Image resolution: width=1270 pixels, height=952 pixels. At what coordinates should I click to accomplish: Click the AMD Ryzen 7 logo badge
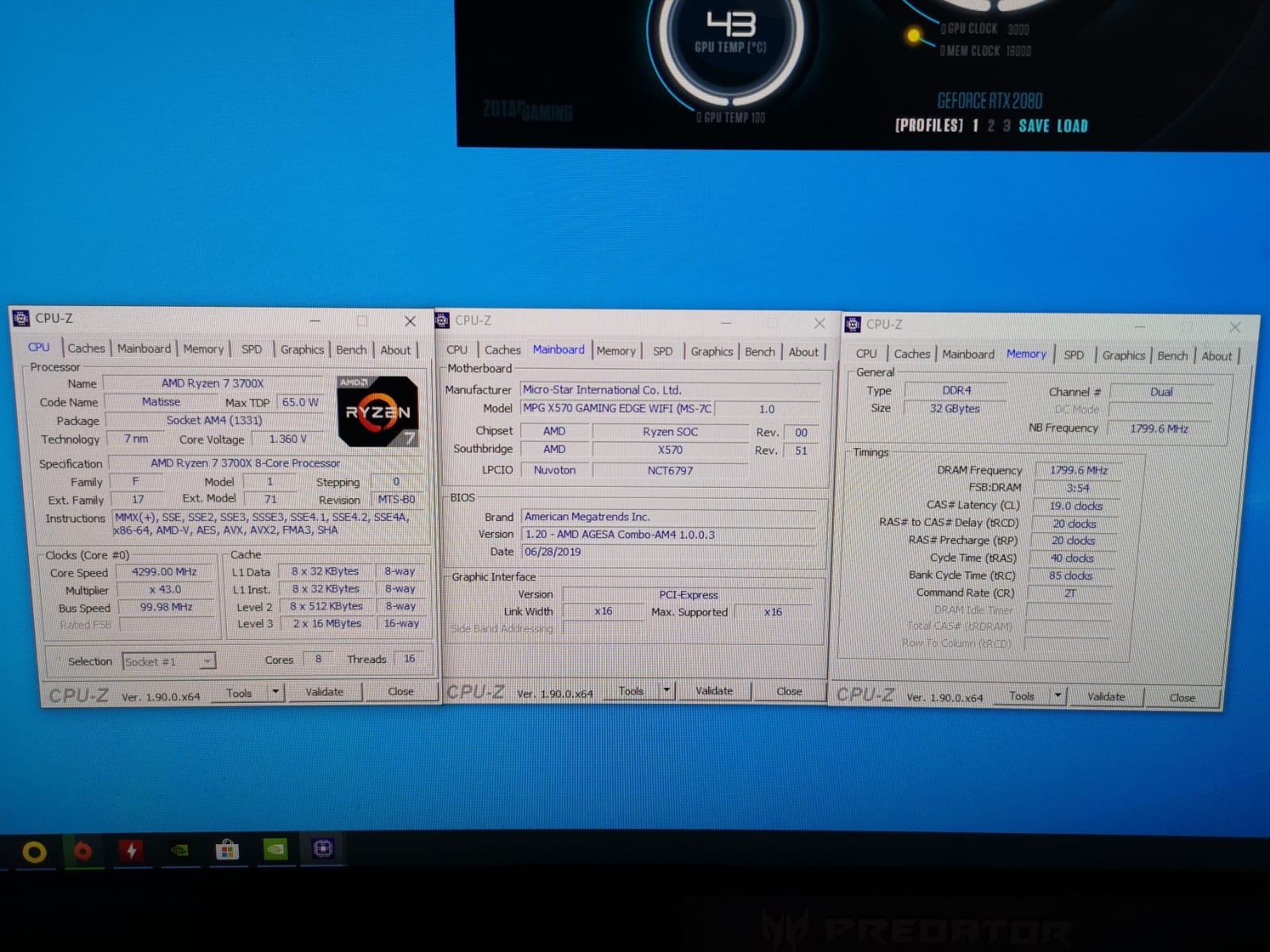click(378, 412)
